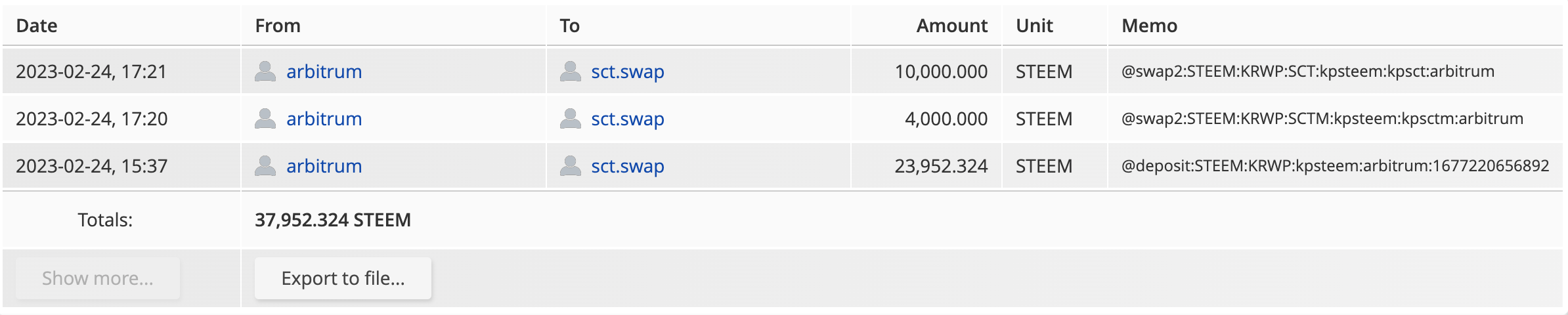The image size is (1568, 315).
Task: Click the arbitrum avatar icon in the 17:20 row
Action: tap(265, 119)
